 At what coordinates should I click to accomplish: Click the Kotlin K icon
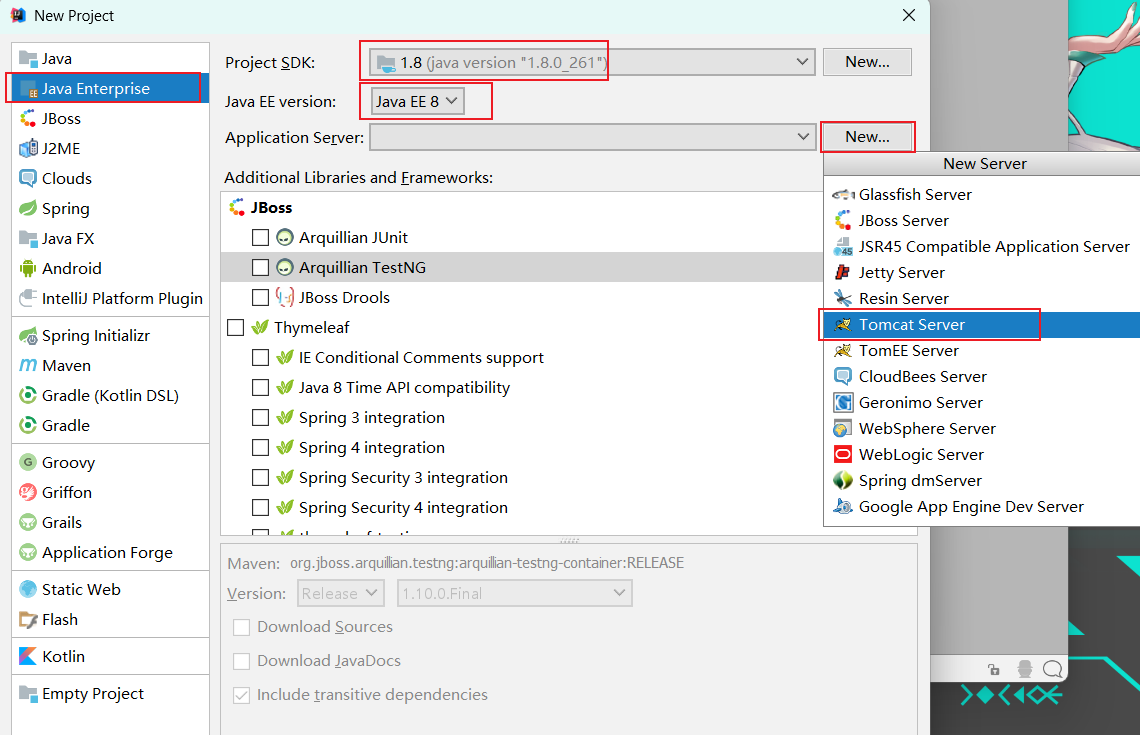click(x=28, y=656)
